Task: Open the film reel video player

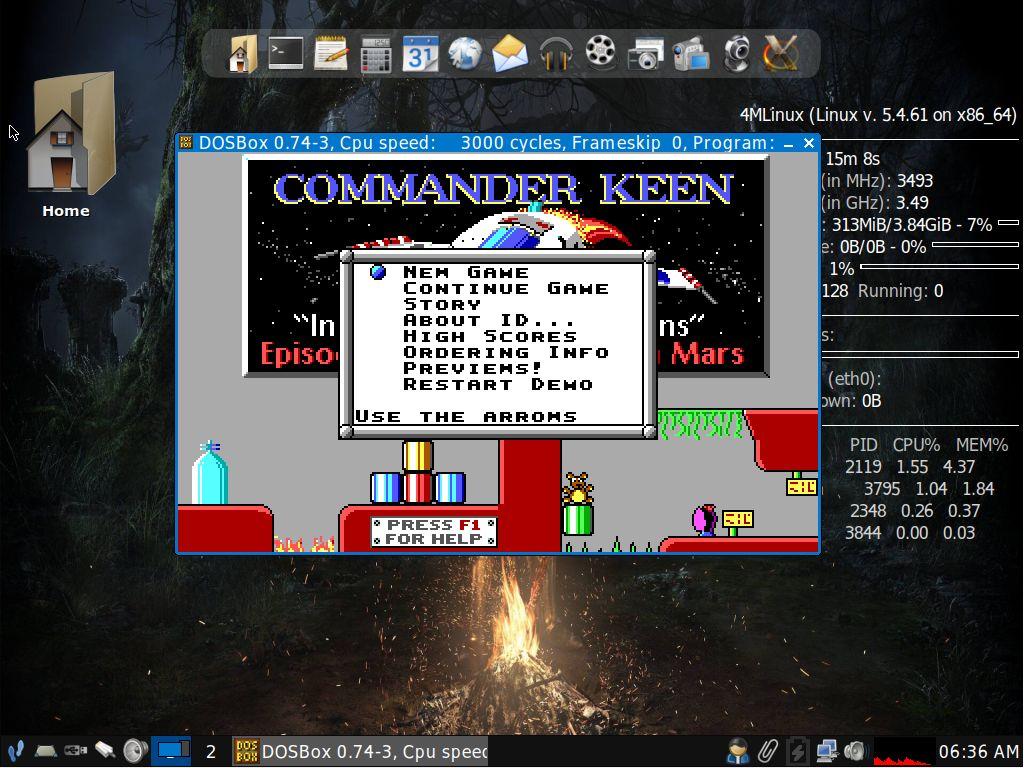Action: point(600,53)
